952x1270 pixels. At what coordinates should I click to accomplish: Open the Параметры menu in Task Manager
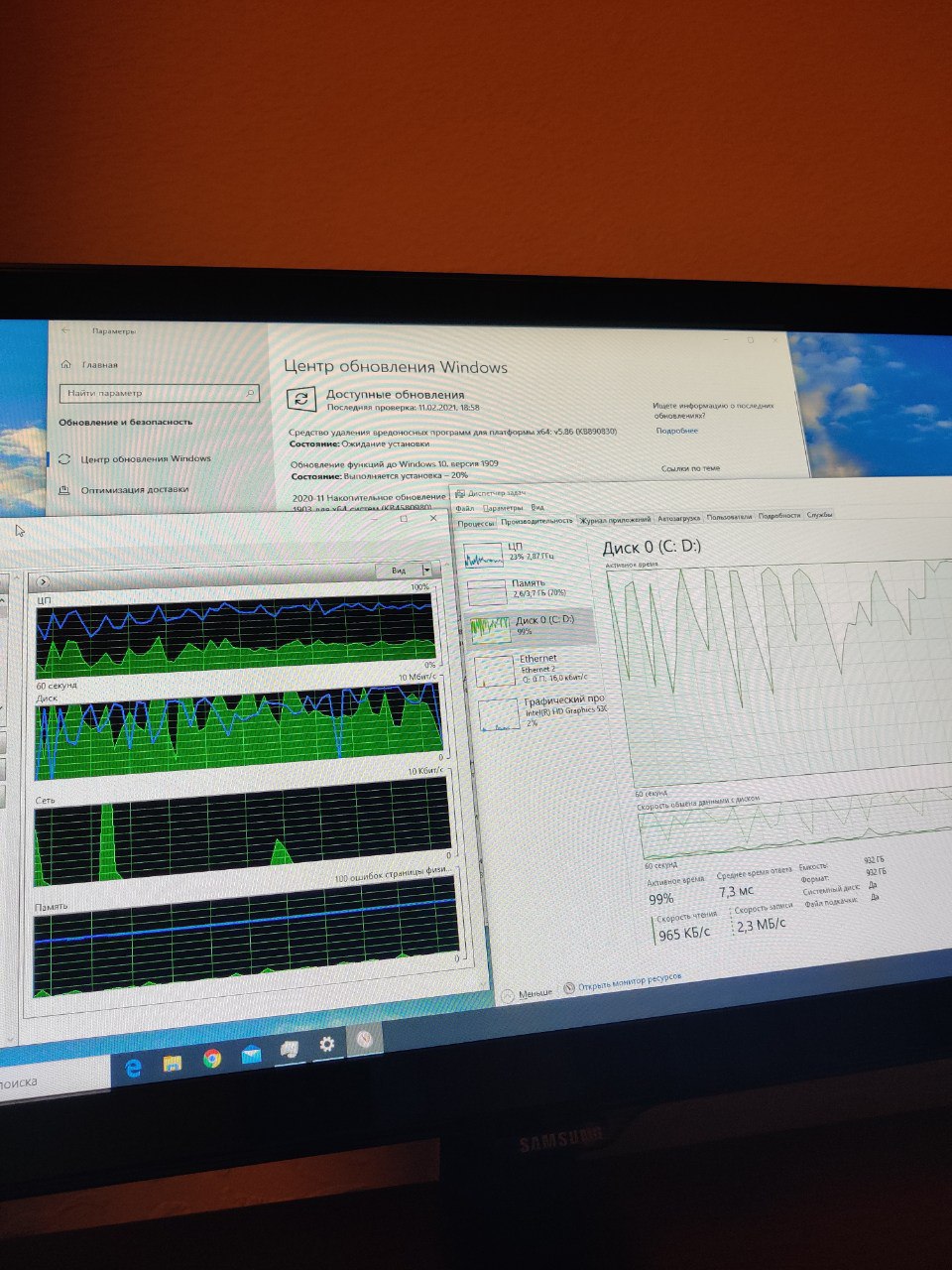point(502,507)
